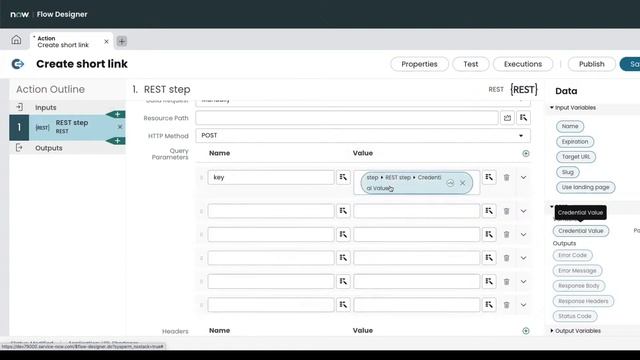Open data pill picker for second row value
Screen dimensions: 640x360
click(489, 211)
